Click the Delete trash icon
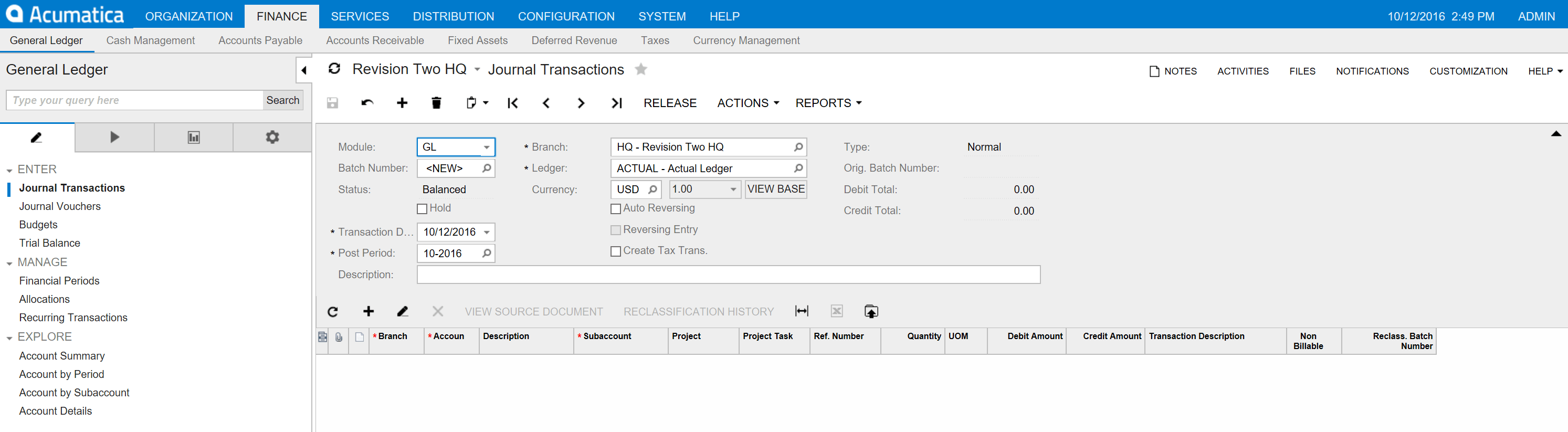Image resolution: width=1568 pixels, height=432 pixels. coord(436,103)
